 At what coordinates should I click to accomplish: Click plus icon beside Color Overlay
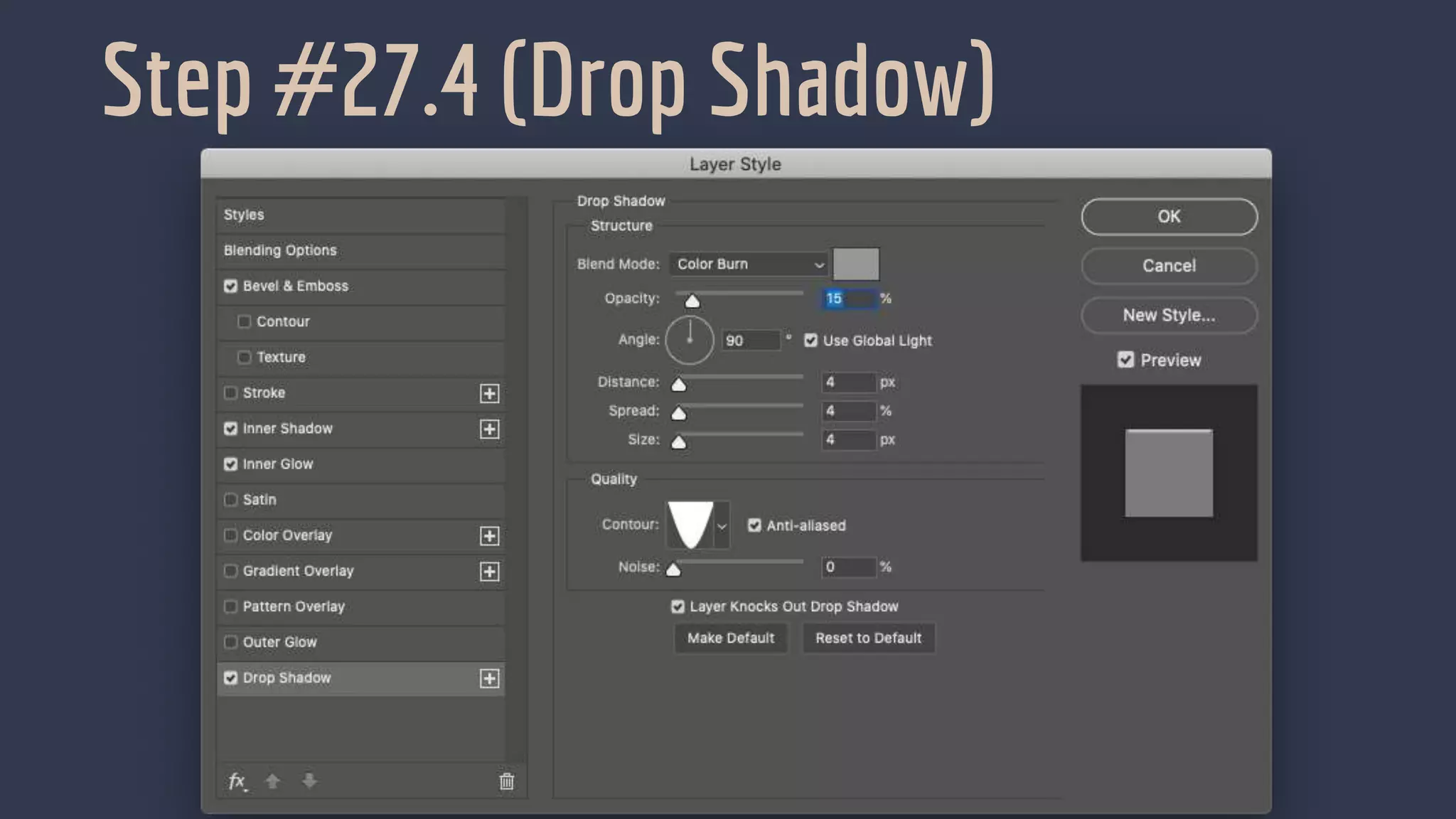click(x=489, y=536)
